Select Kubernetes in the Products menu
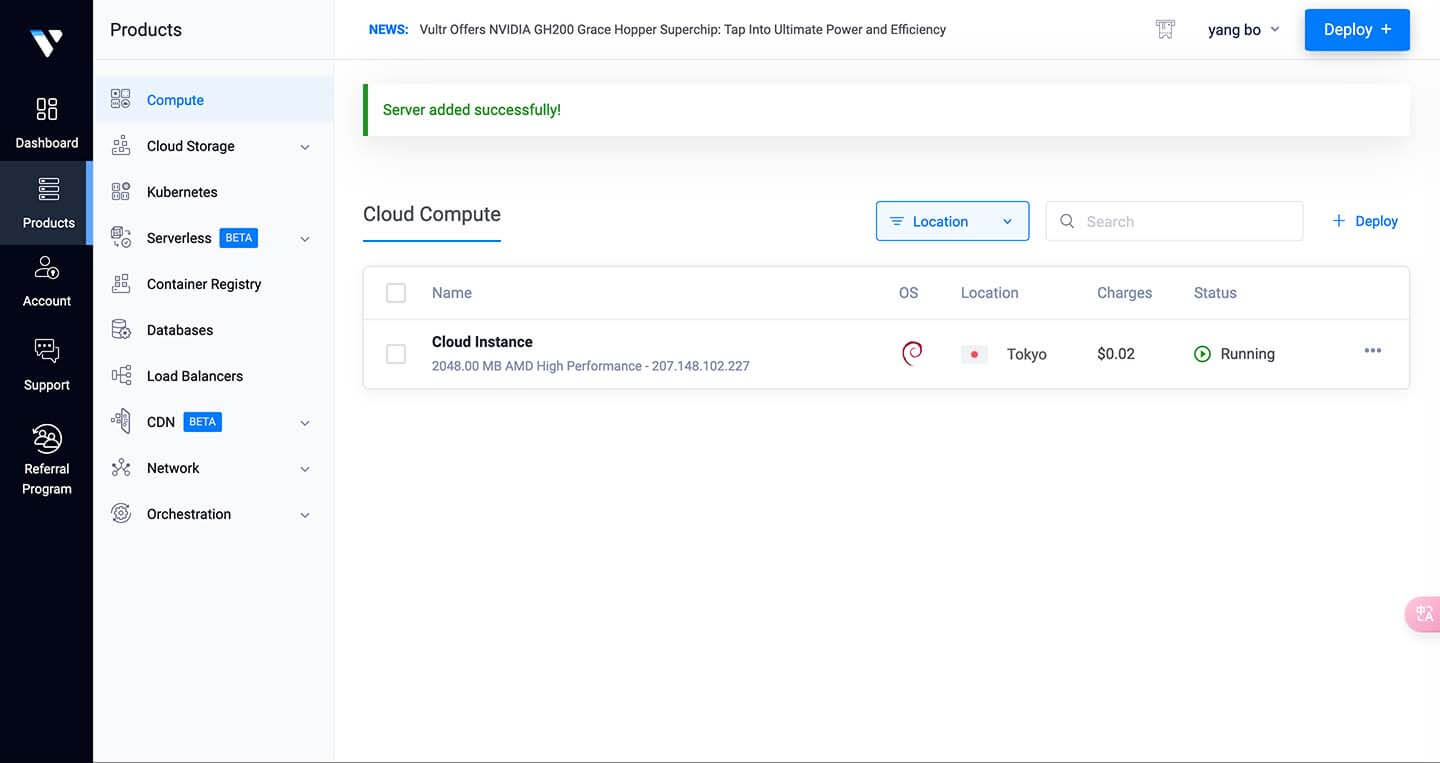The image size is (1440, 763). [x=214, y=192]
